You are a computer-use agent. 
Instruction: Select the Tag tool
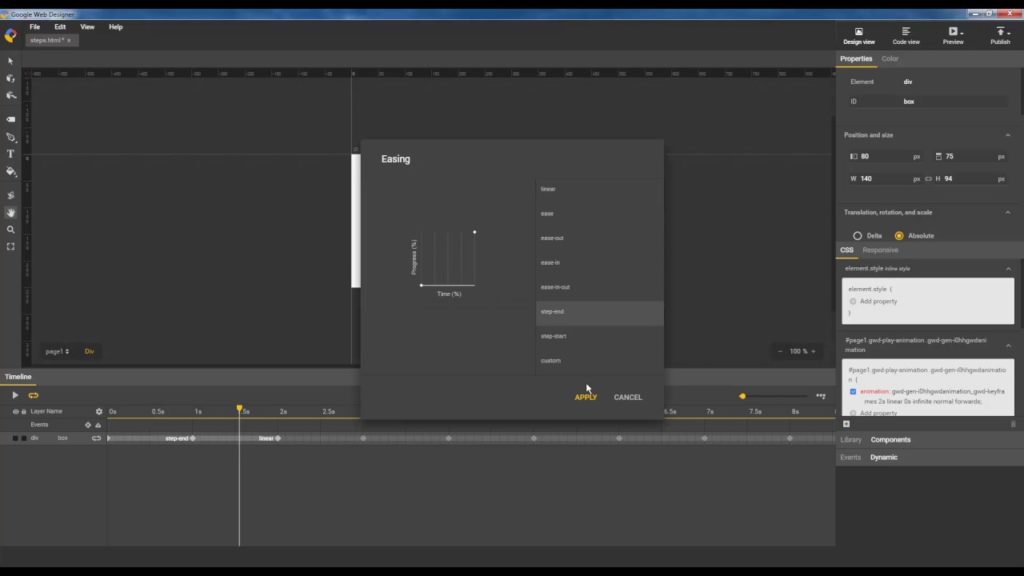pos(10,118)
